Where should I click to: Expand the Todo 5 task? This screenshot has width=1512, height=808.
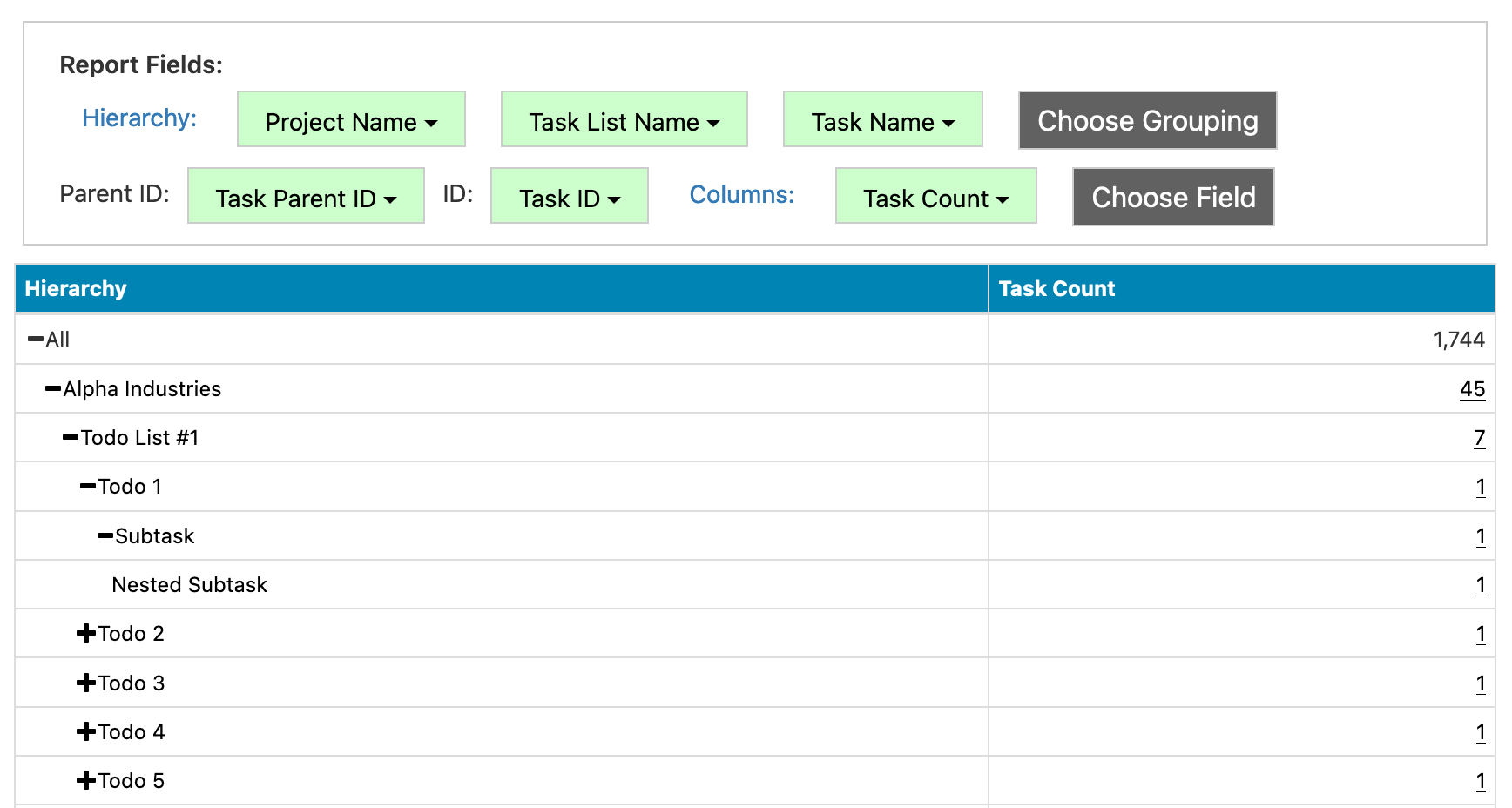click(86, 780)
